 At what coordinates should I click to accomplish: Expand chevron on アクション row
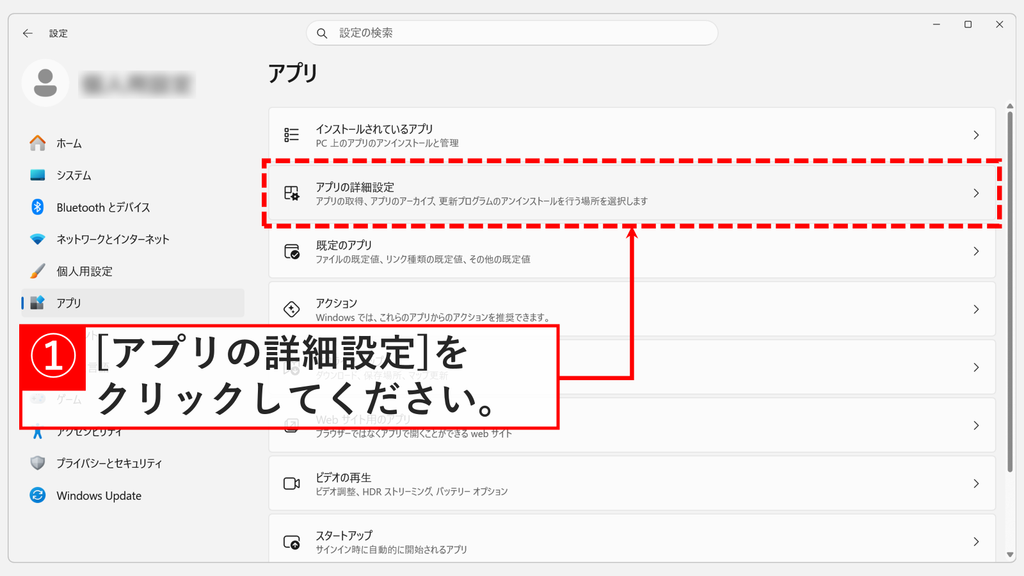tap(976, 310)
